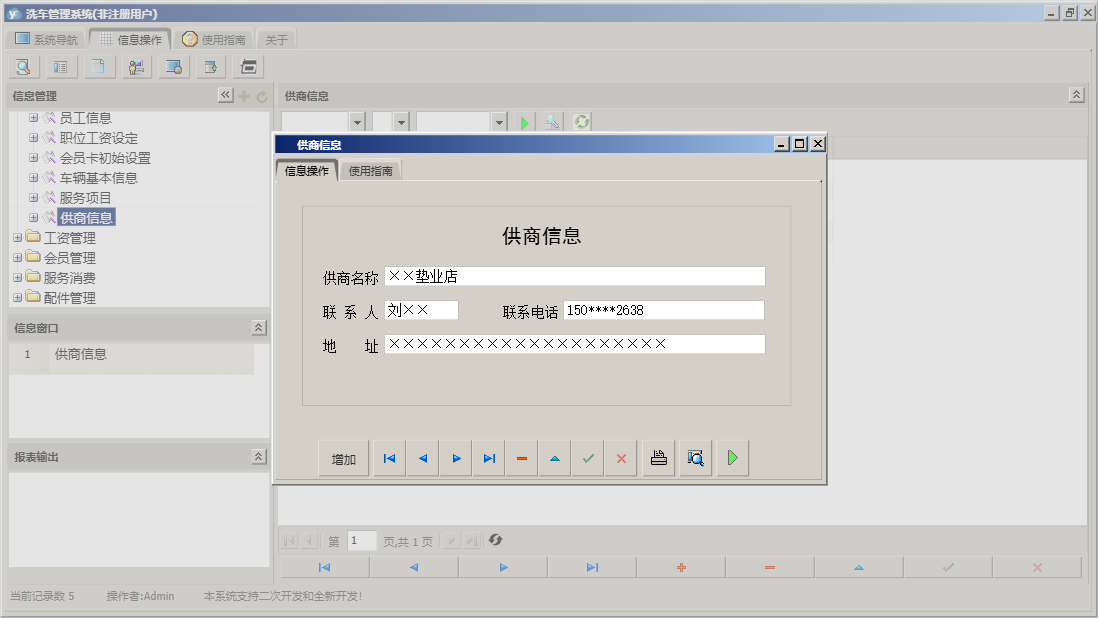The width and height of the screenshot is (1098, 618).
Task: Collapse the 供商信息 main panel header
Action: pyautogui.click(x=1076, y=94)
